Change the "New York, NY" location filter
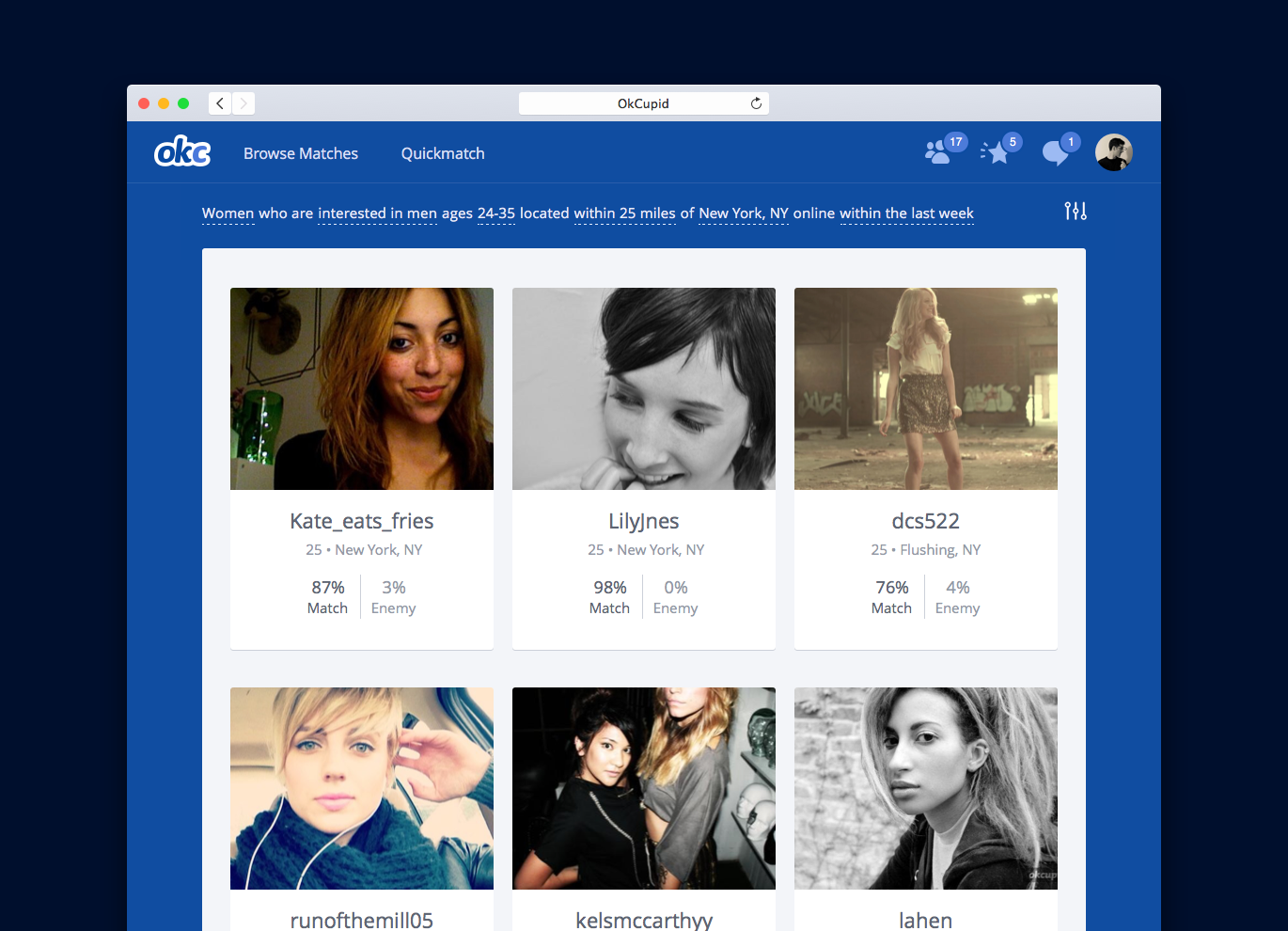 pos(744,213)
